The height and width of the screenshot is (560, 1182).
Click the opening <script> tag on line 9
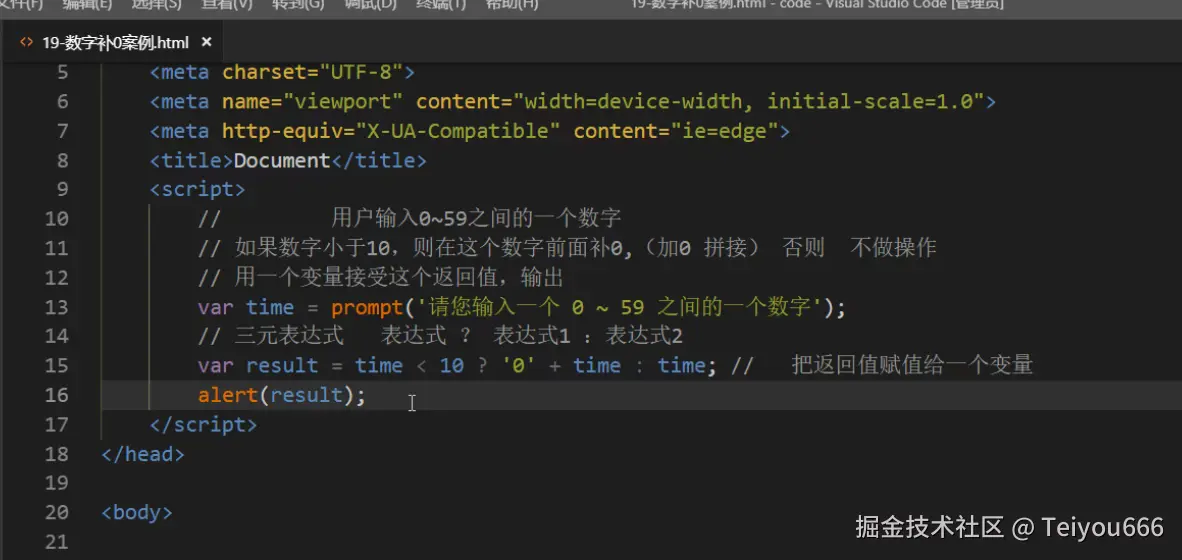[x=198, y=189]
